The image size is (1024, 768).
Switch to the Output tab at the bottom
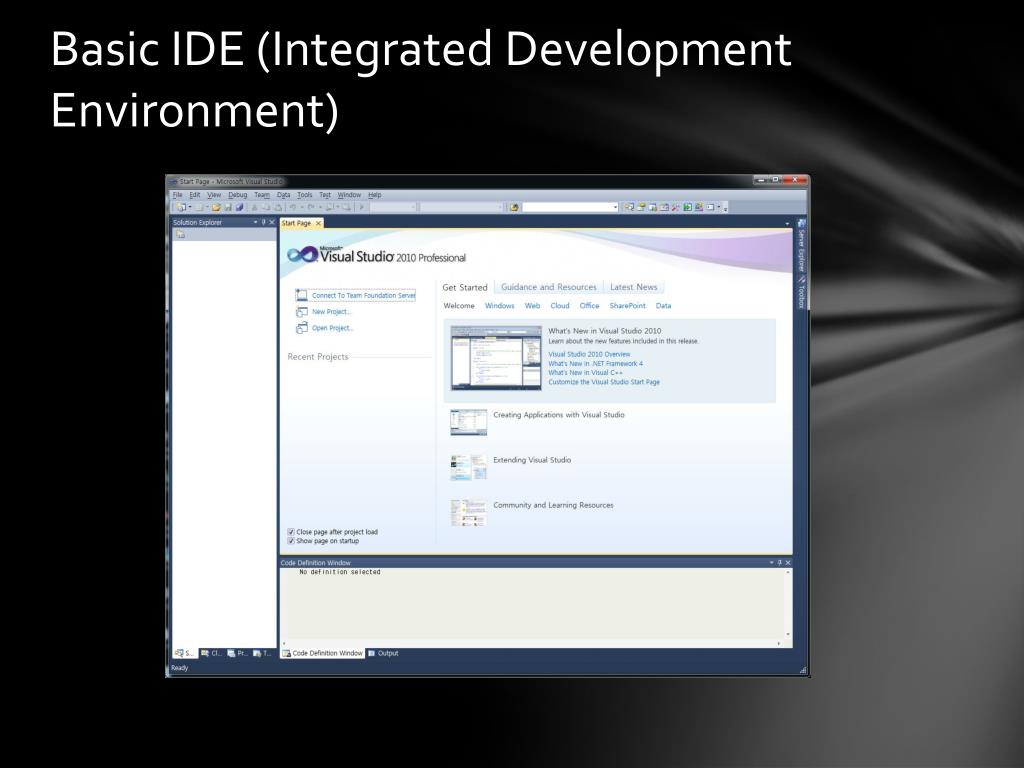point(383,653)
